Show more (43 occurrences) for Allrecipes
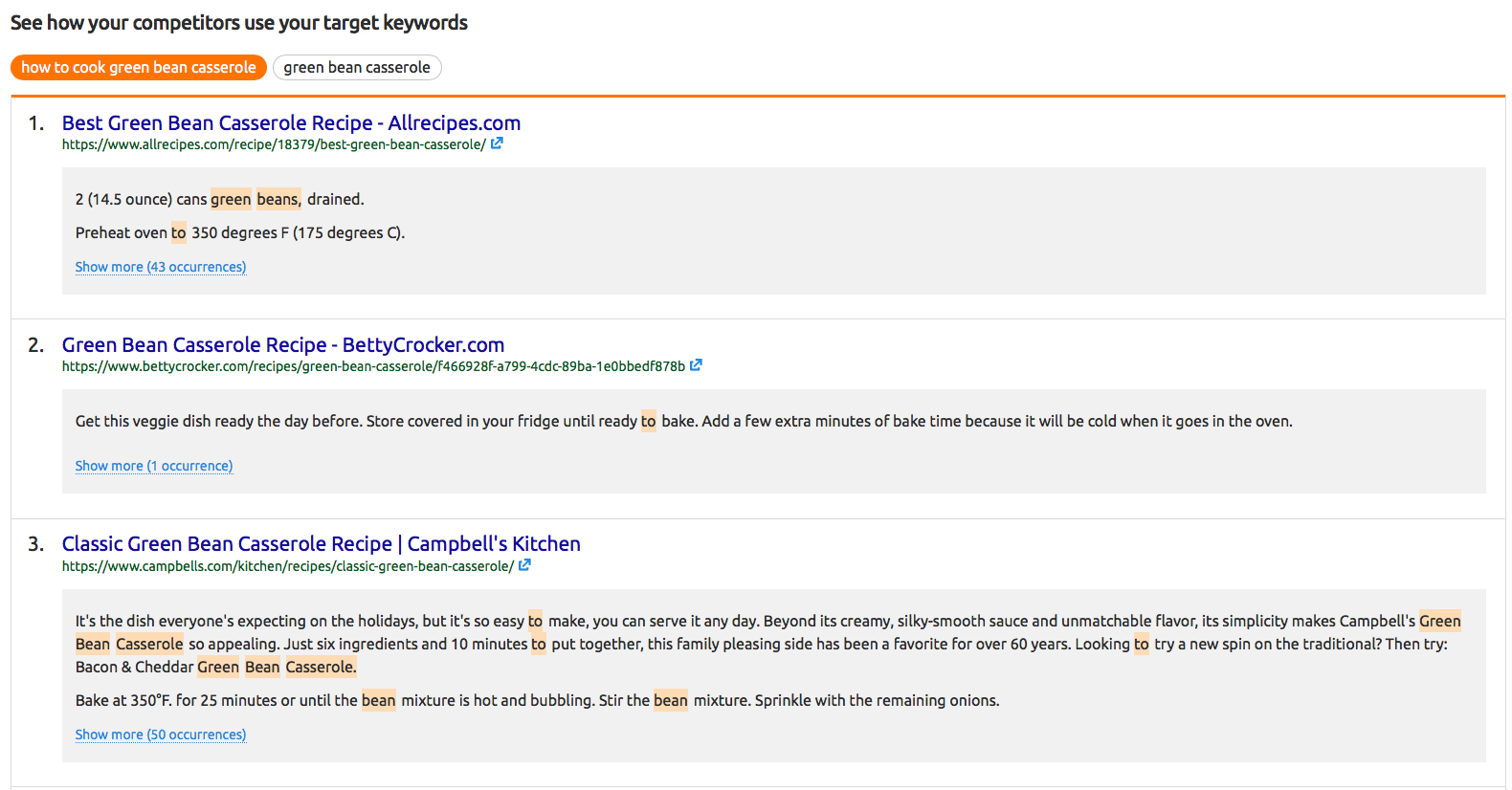This screenshot has width=1512, height=790. [161, 267]
